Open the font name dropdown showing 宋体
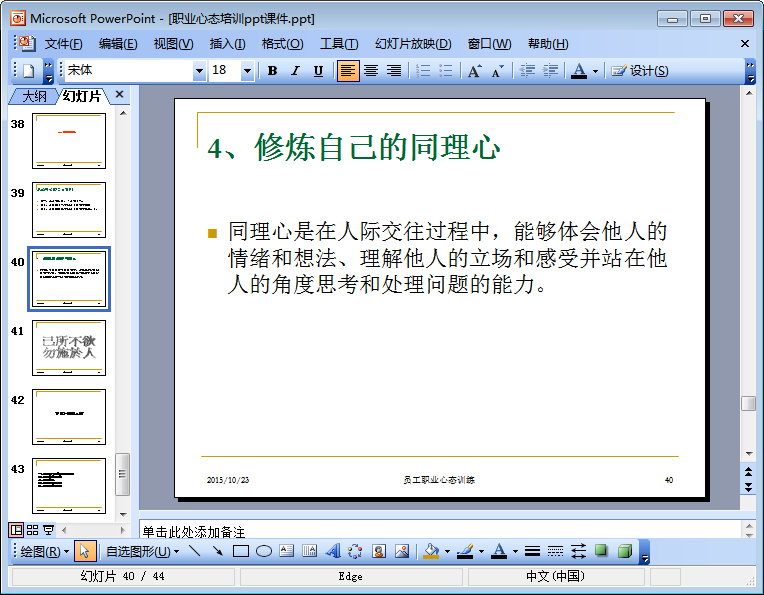This screenshot has width=764, height=595. (x=199, y=71)
